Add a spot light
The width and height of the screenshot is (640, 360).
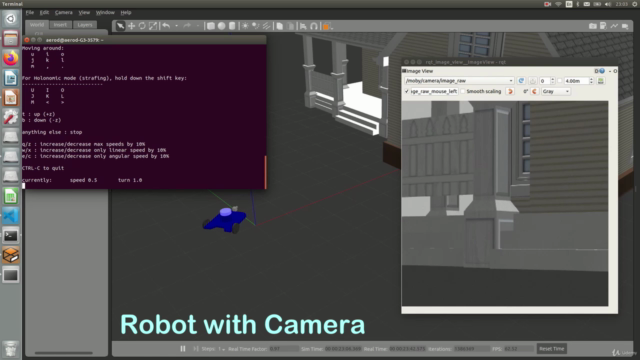point(256,26)
